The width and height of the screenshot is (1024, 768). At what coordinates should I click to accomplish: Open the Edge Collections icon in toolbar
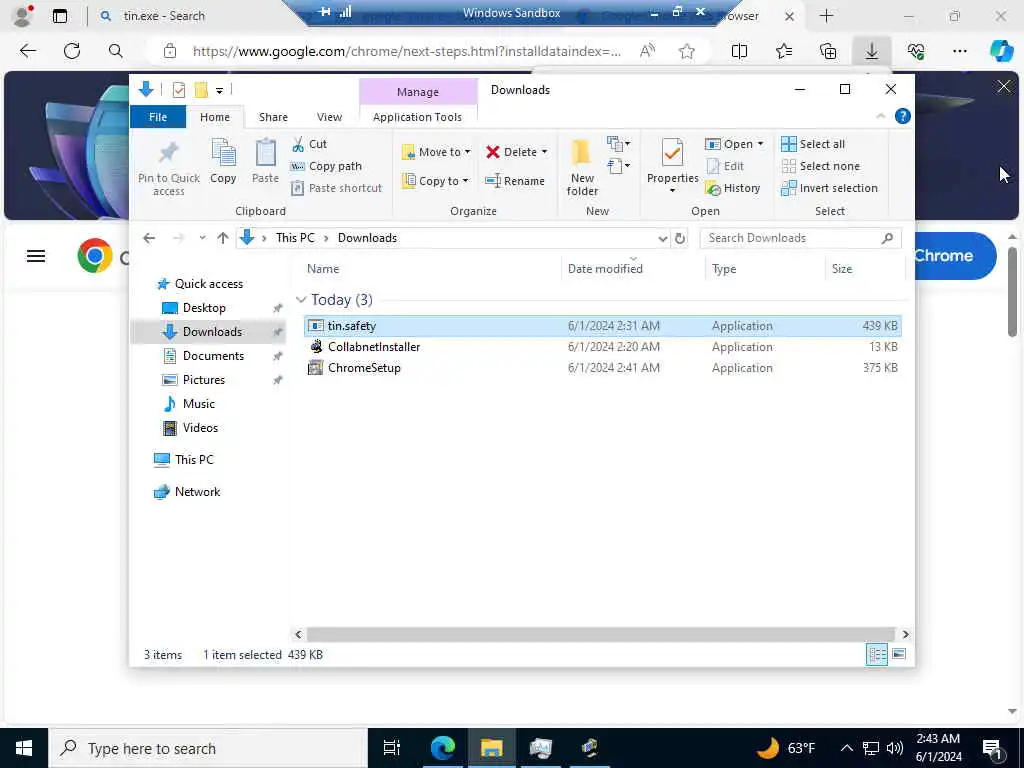828,52
